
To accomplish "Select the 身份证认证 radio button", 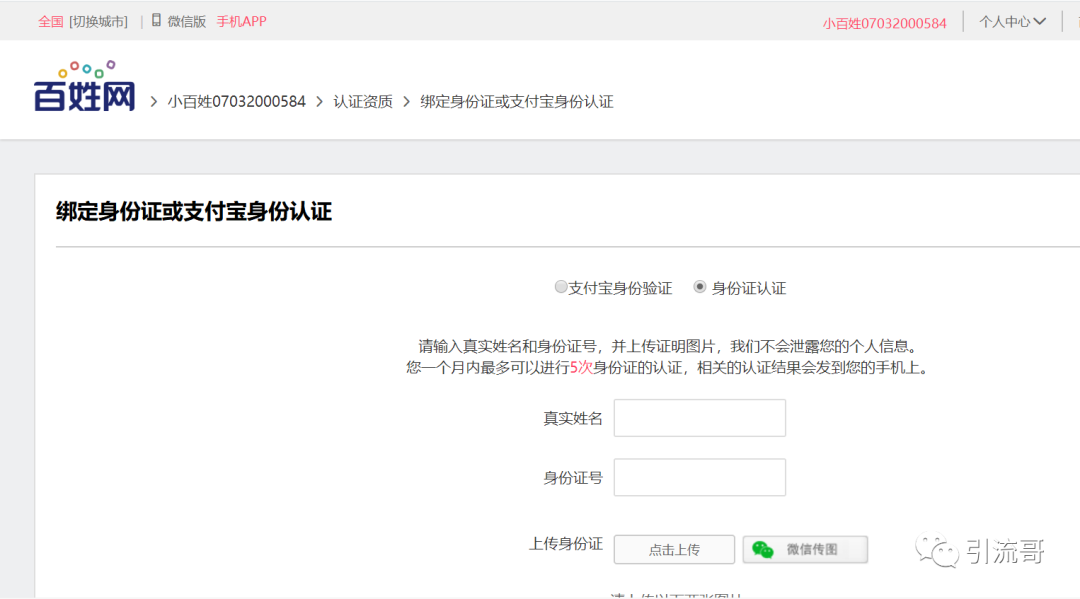I will click(x=700, y=288).
